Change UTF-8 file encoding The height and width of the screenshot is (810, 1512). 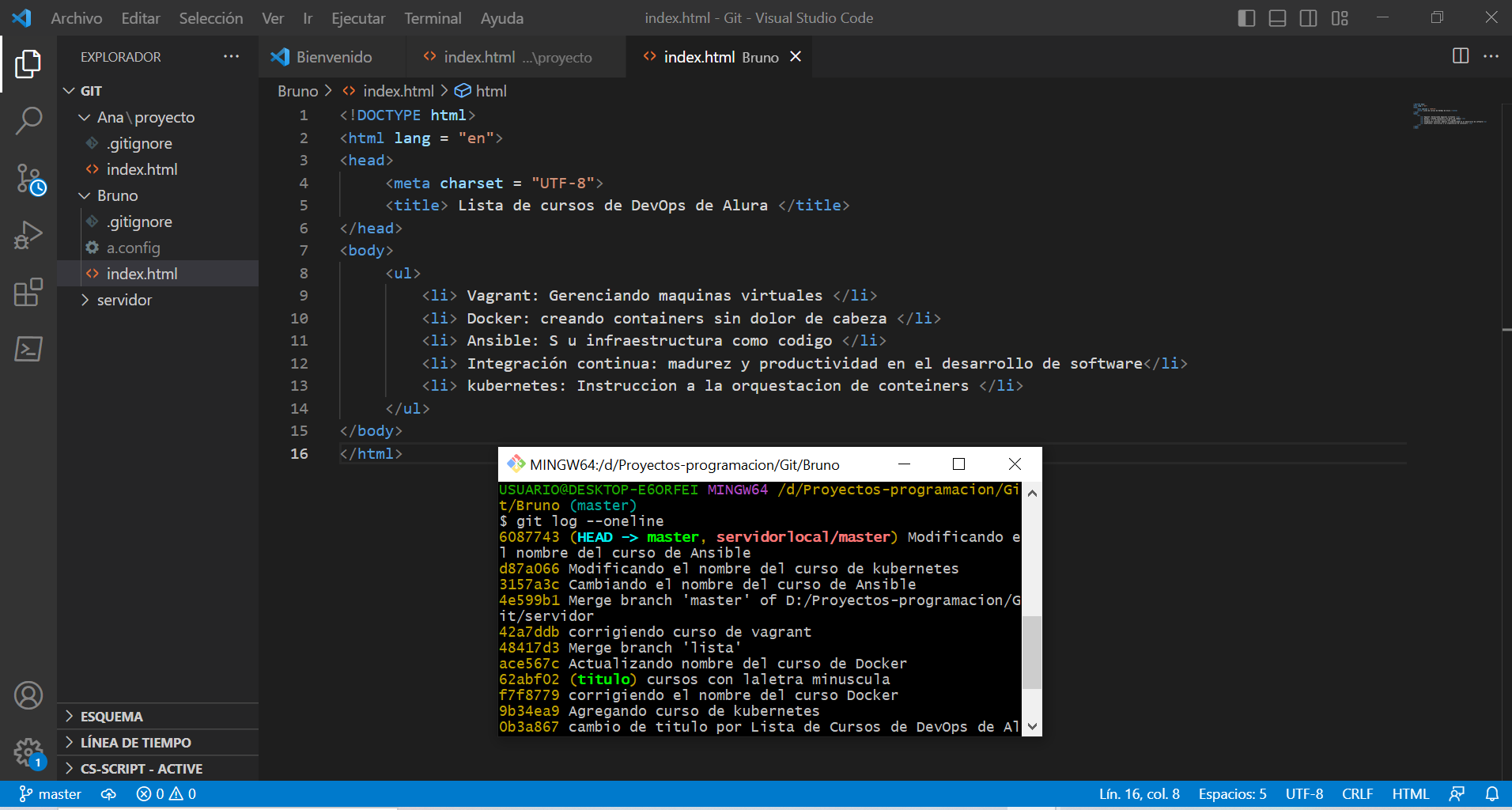[x=1304, y=793]
